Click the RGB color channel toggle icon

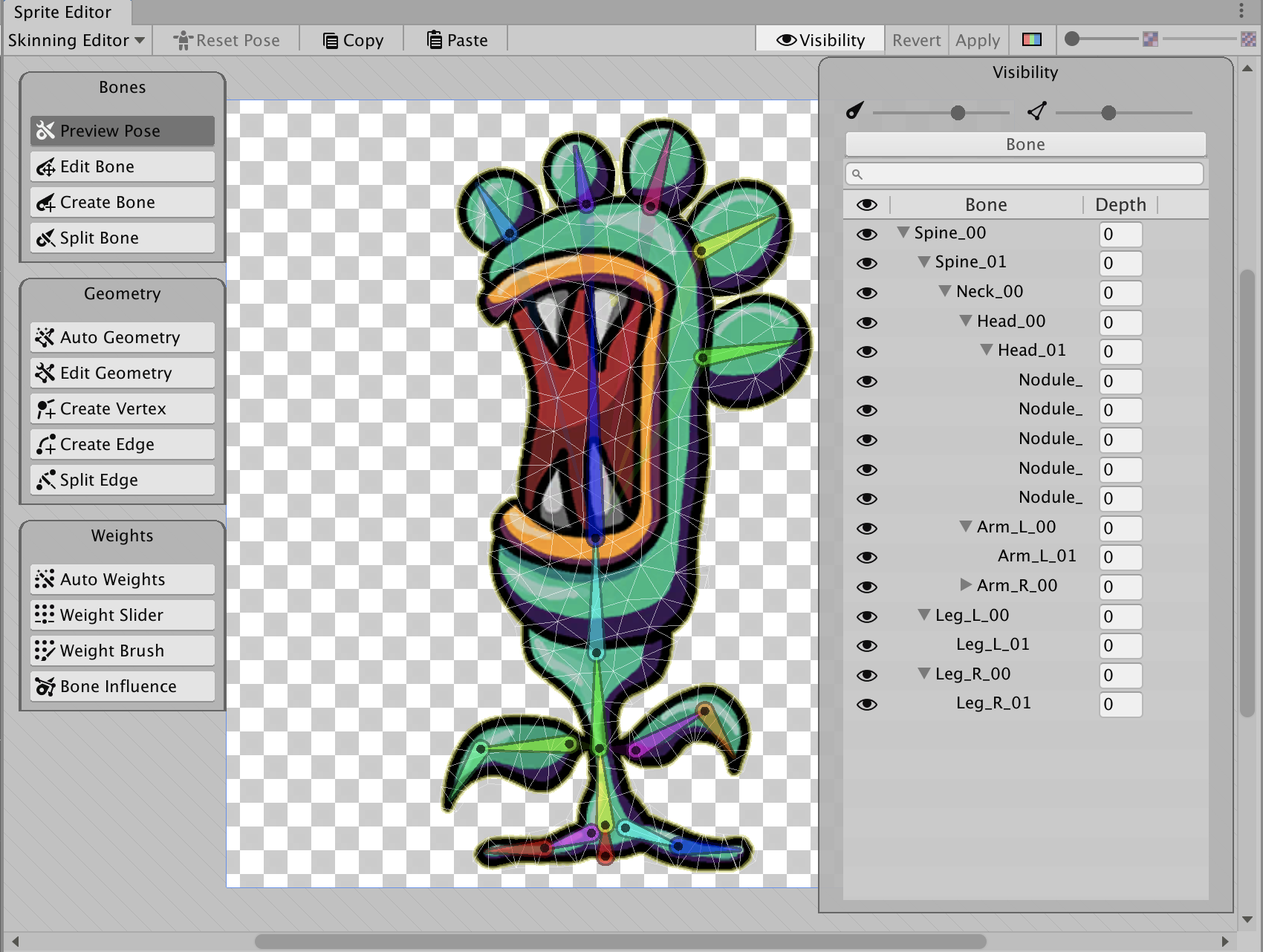tap(1032, 40)
